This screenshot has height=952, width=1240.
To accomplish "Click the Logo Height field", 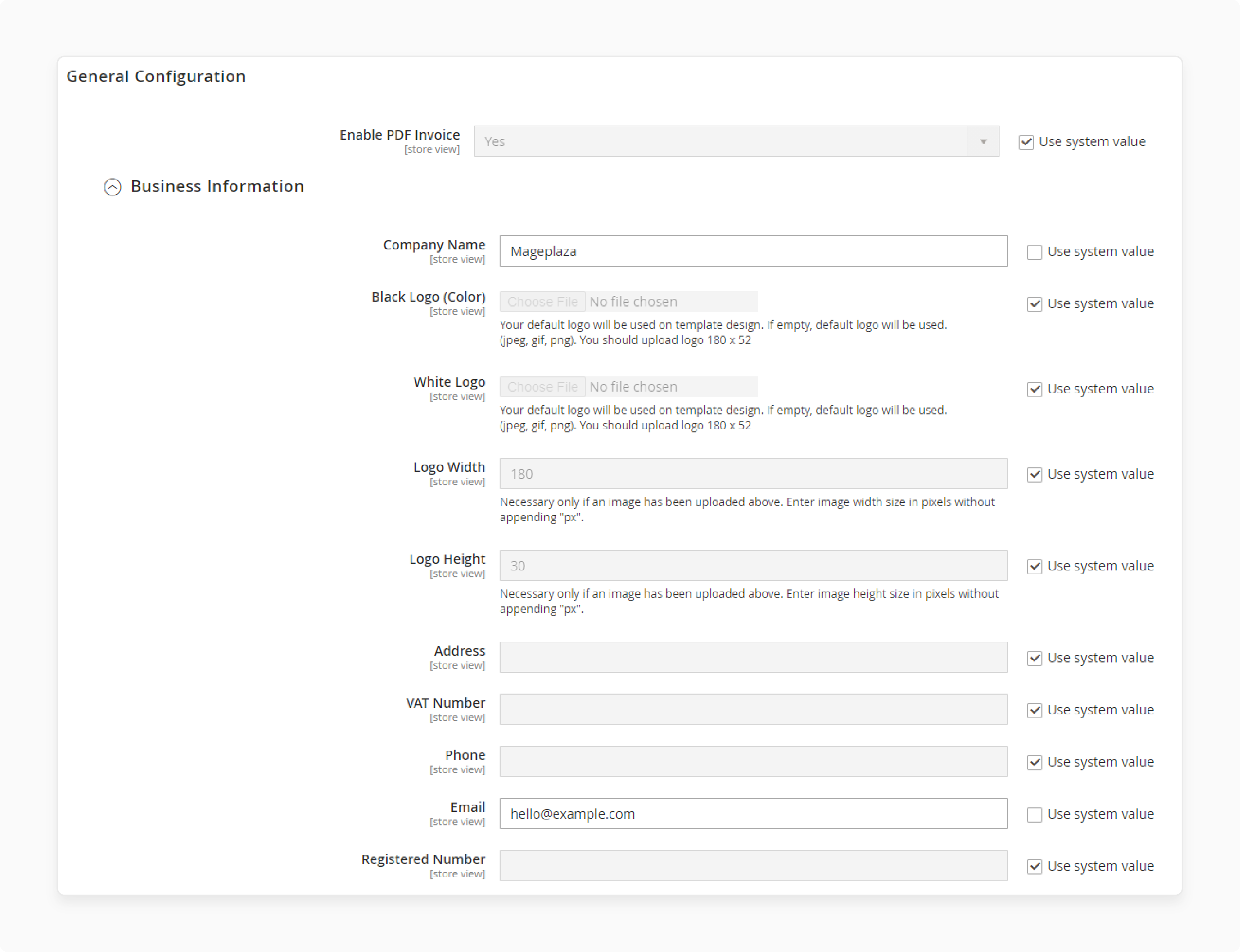I will click(753, 566).
